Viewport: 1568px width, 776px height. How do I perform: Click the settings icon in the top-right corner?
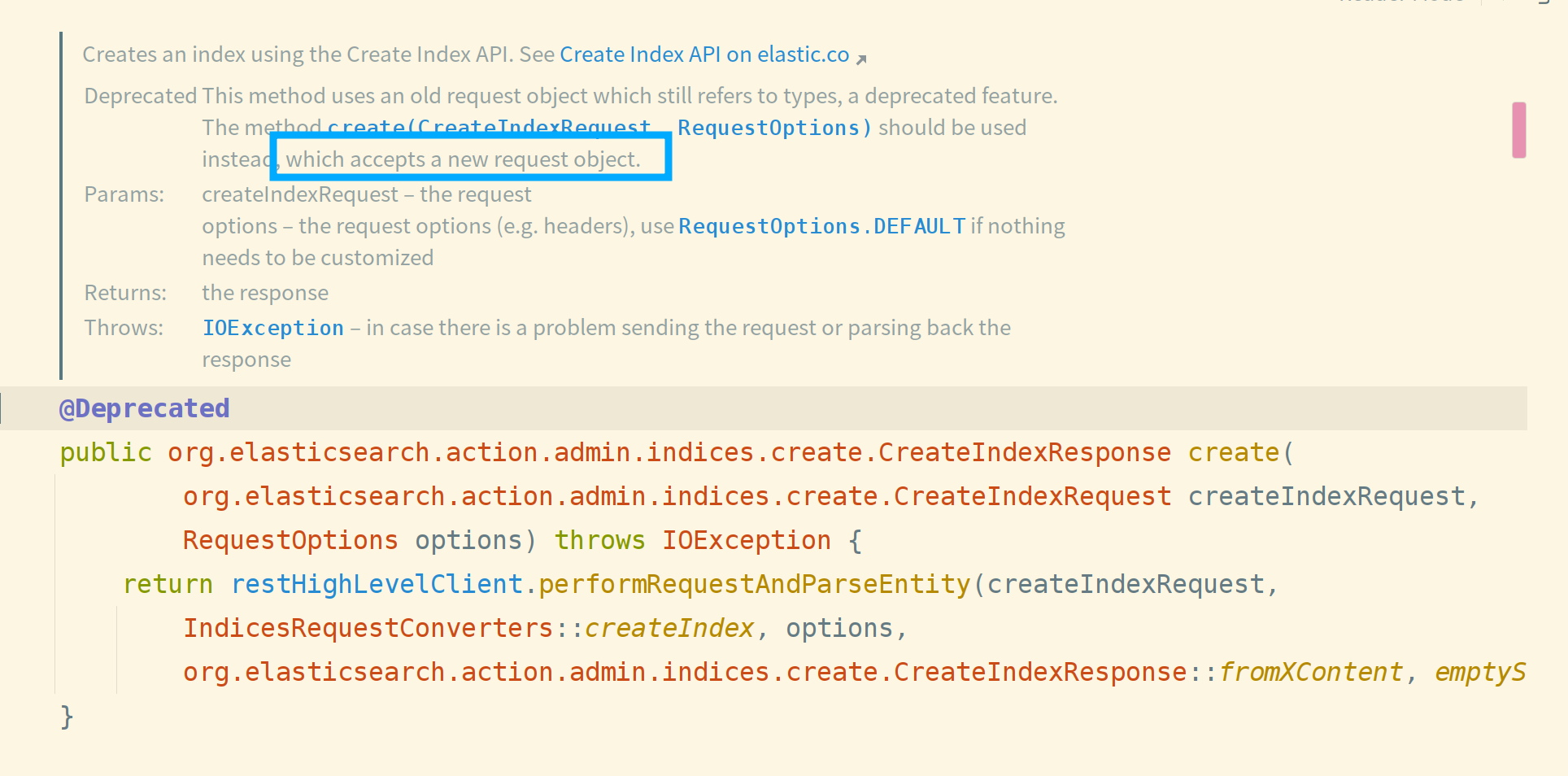[1548, 4]
